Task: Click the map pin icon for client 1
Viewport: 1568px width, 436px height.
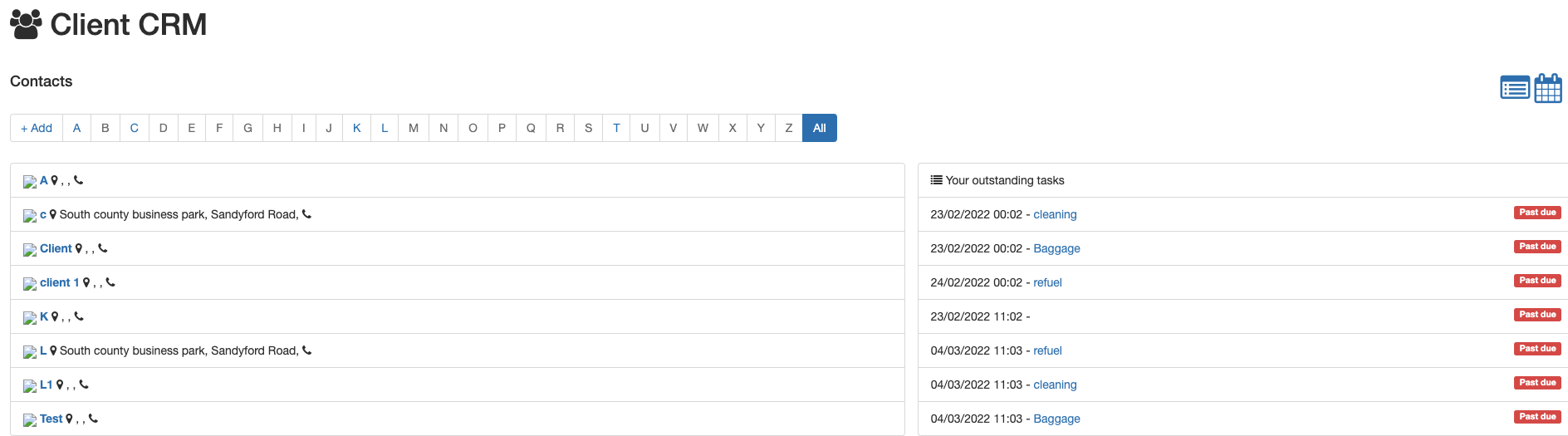Action: (x=86, y=282)
